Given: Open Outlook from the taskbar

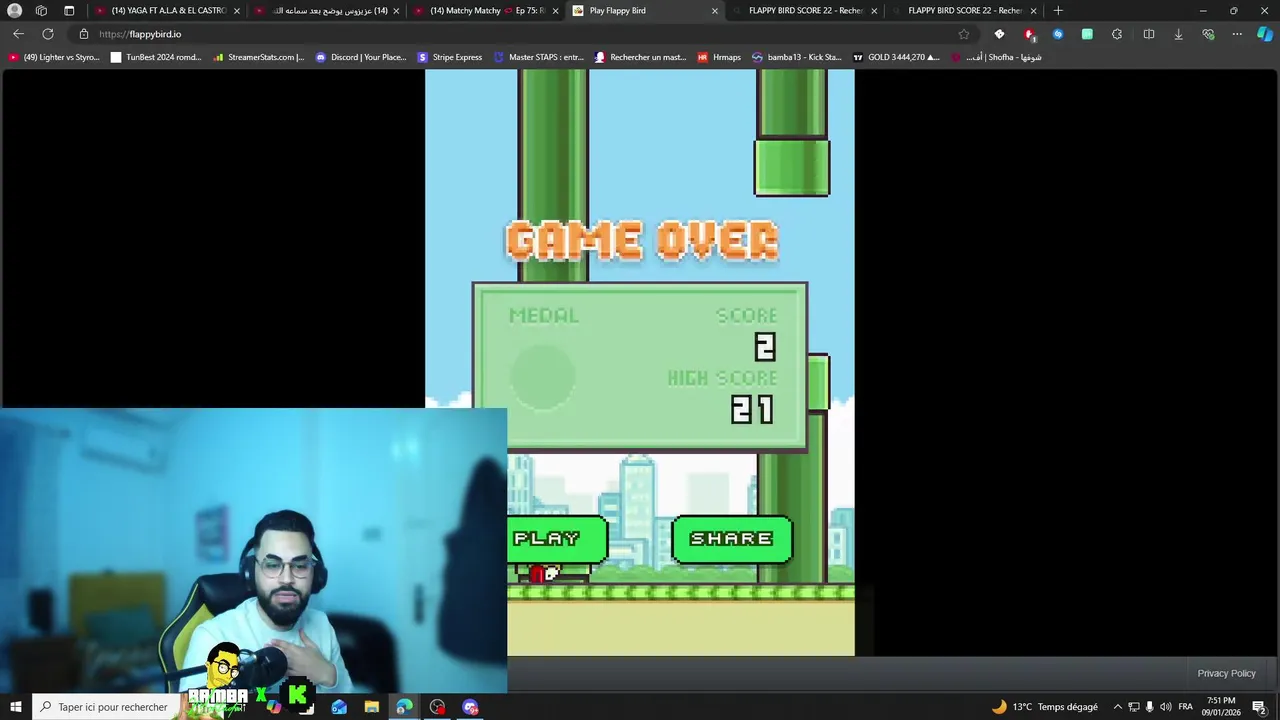Looking at the screenshot, I should 339,707.
